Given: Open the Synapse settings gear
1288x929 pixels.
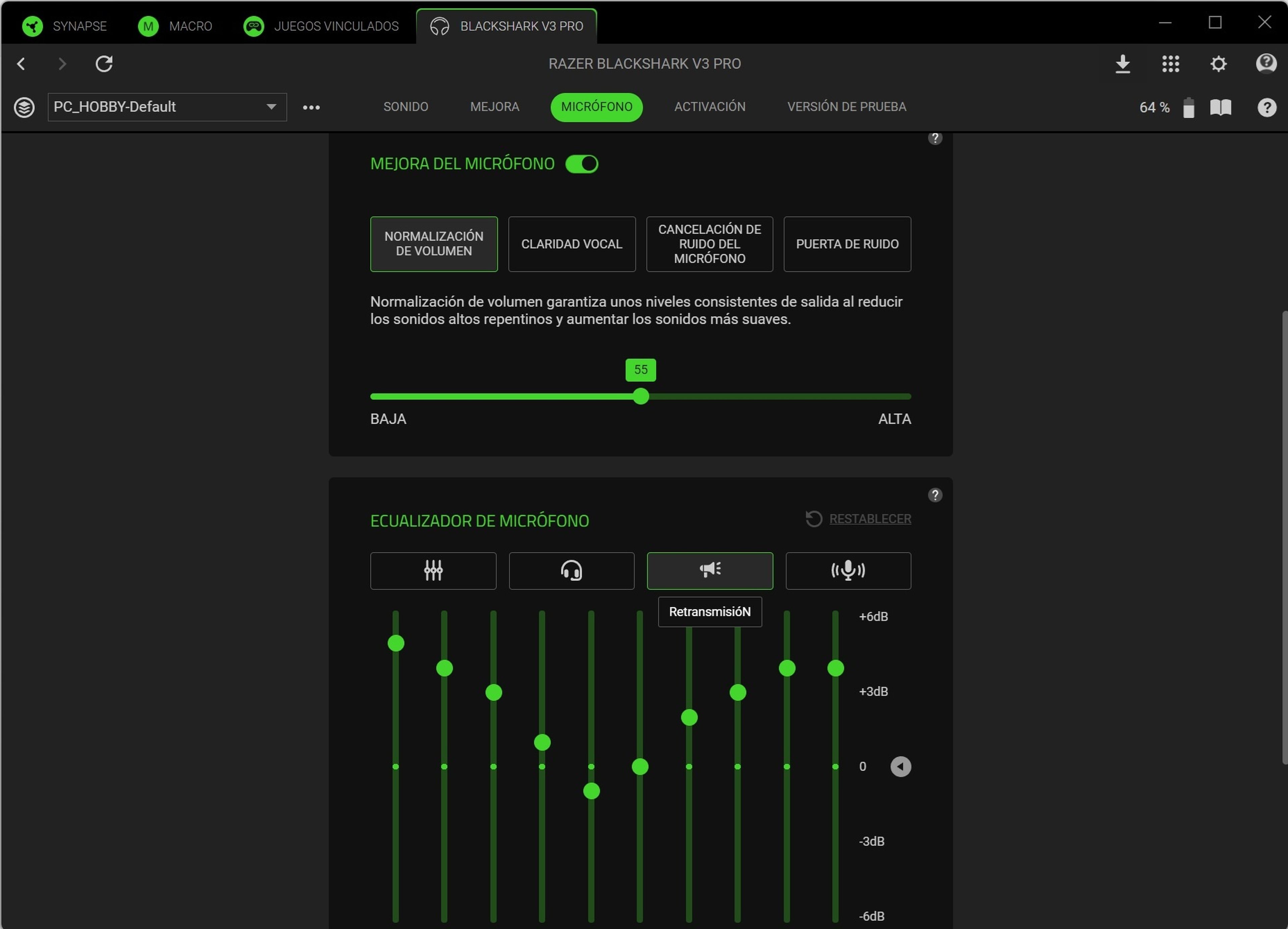Looking at the screenshot, I should click(x=1218, y=64).
